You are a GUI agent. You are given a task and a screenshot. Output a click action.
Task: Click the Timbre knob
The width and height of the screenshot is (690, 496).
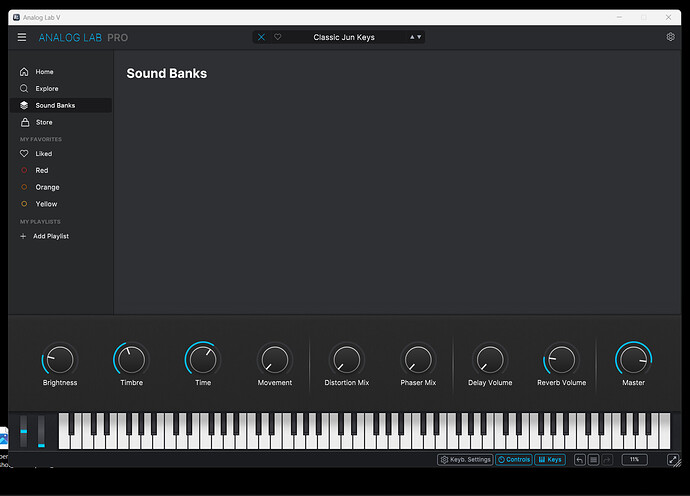(131, 360)
